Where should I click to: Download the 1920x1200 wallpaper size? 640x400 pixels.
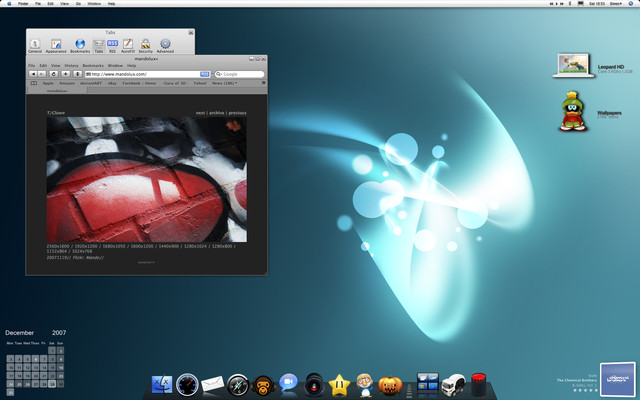point(85,245)
